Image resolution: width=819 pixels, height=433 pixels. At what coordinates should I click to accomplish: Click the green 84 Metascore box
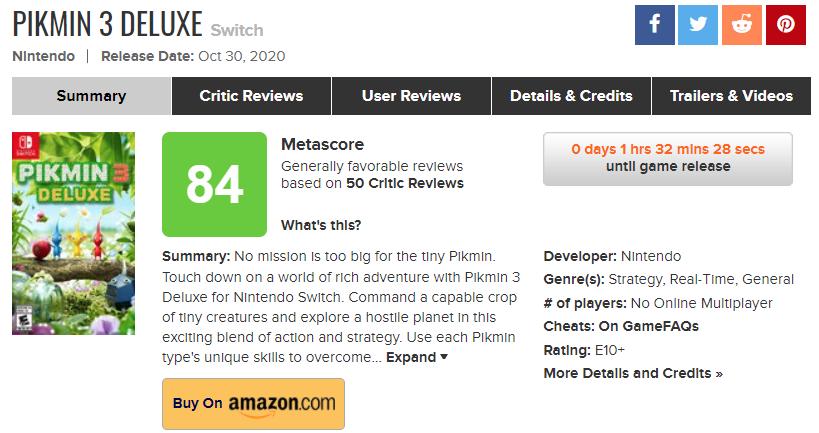click(214, 184)
